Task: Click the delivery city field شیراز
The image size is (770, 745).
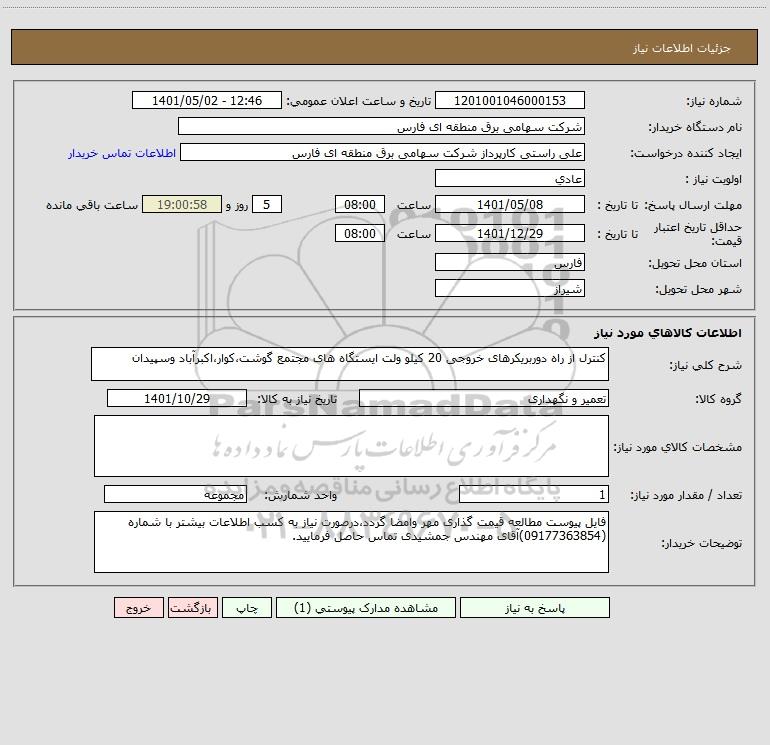Action: (x=510, y=288)
